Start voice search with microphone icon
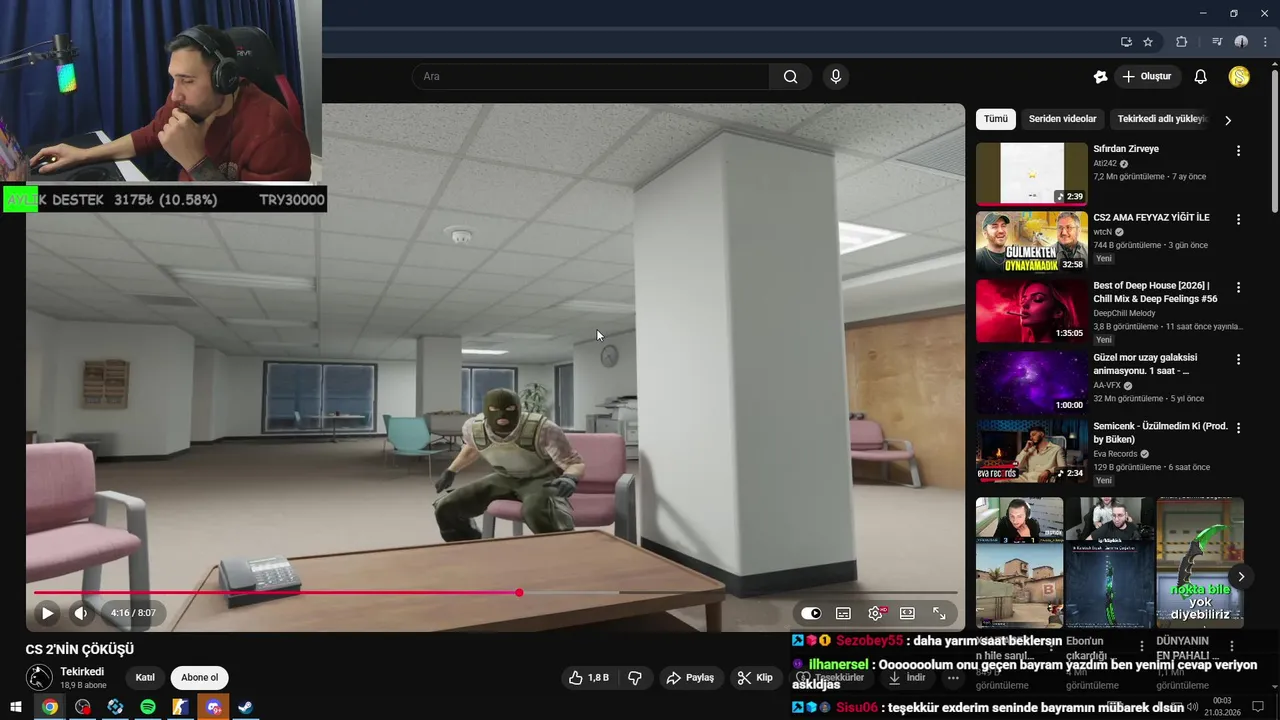The height and width of the screenshot is (720, 1280). pos(836,77)
